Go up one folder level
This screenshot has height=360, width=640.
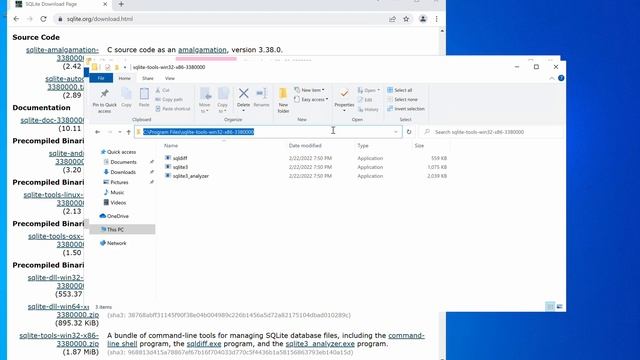click(x=129, y=132)
